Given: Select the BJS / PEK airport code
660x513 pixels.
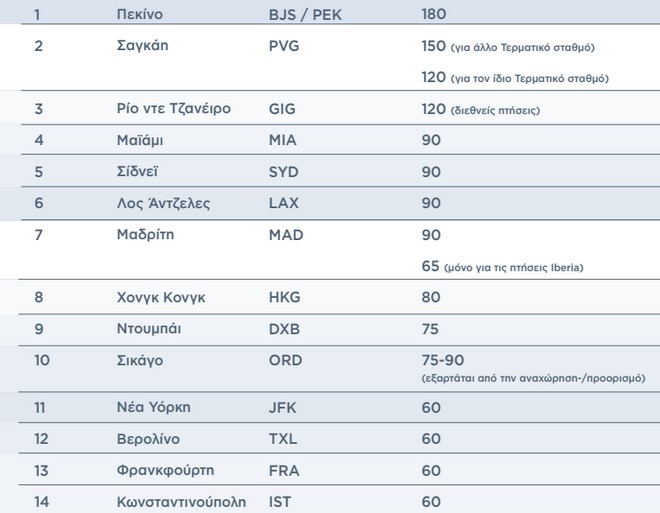Looking at the screenshot, I should (310, 15).
